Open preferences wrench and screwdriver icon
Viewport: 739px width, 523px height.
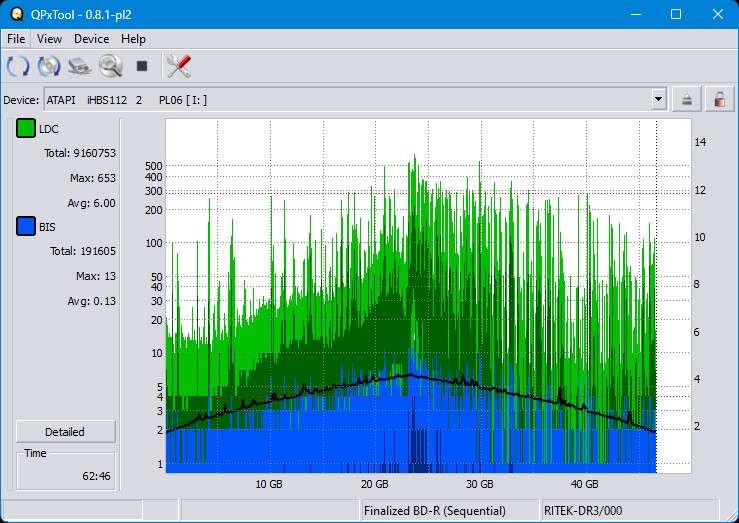tap(179, 67)
